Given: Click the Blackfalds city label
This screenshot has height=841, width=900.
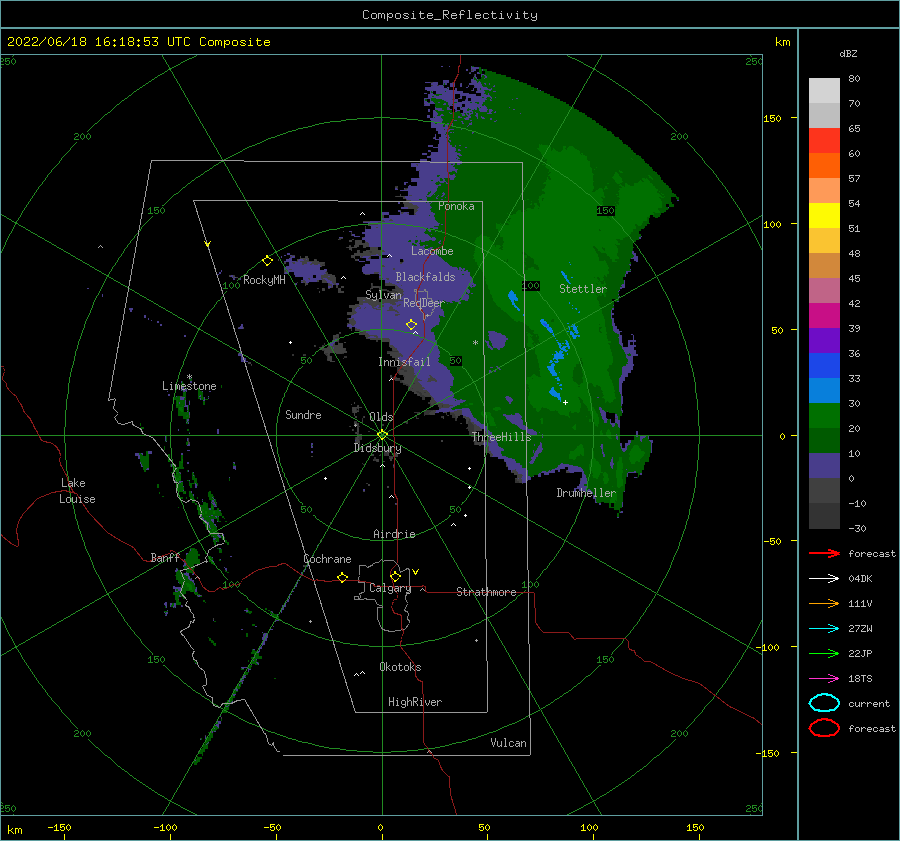Looking at the screenshot, I should 425,277.
